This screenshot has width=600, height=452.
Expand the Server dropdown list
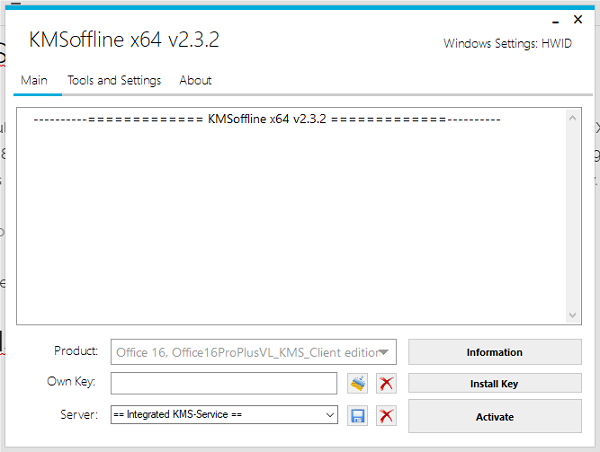[329, 415]
